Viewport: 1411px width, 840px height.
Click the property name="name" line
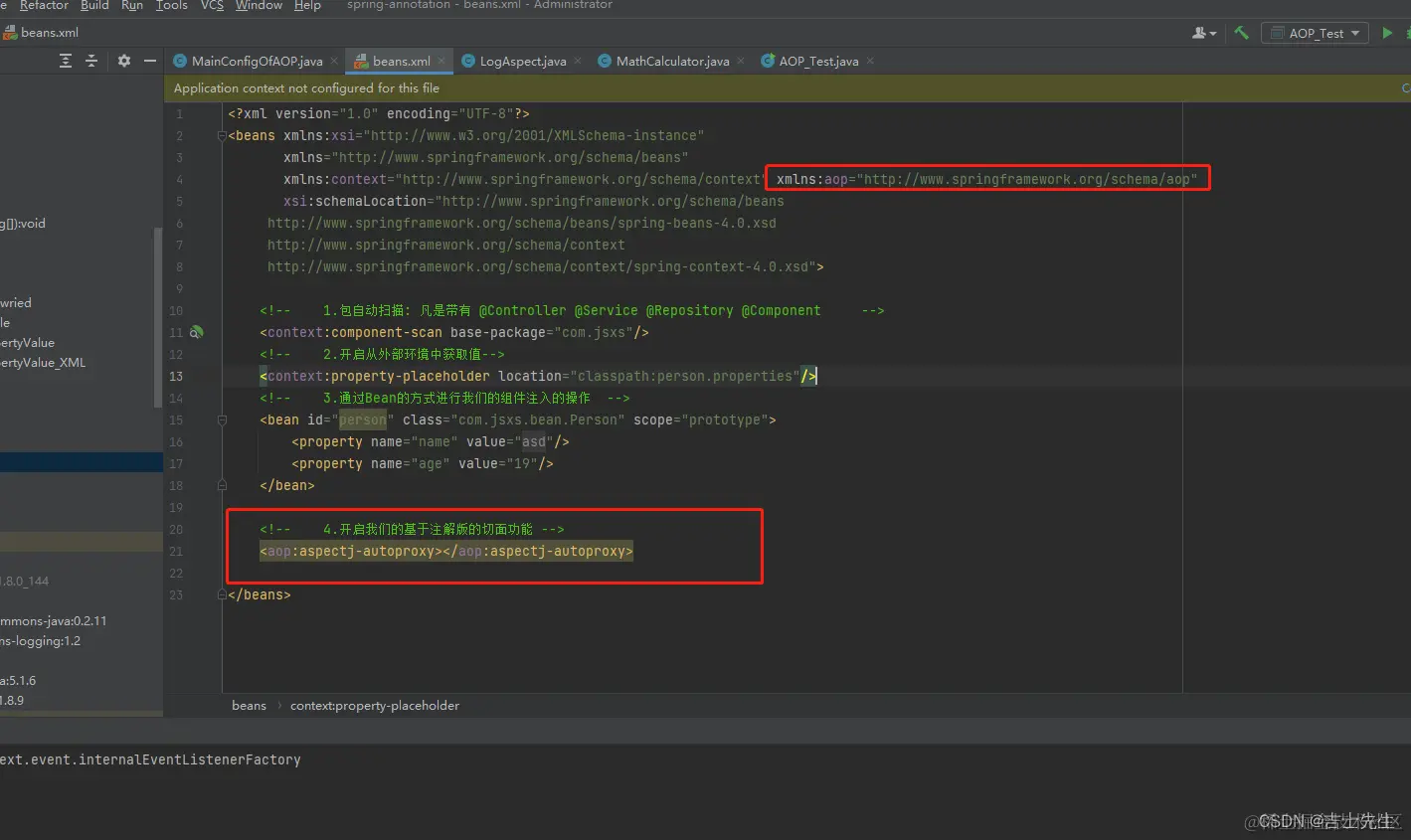[x=431, y=441]
